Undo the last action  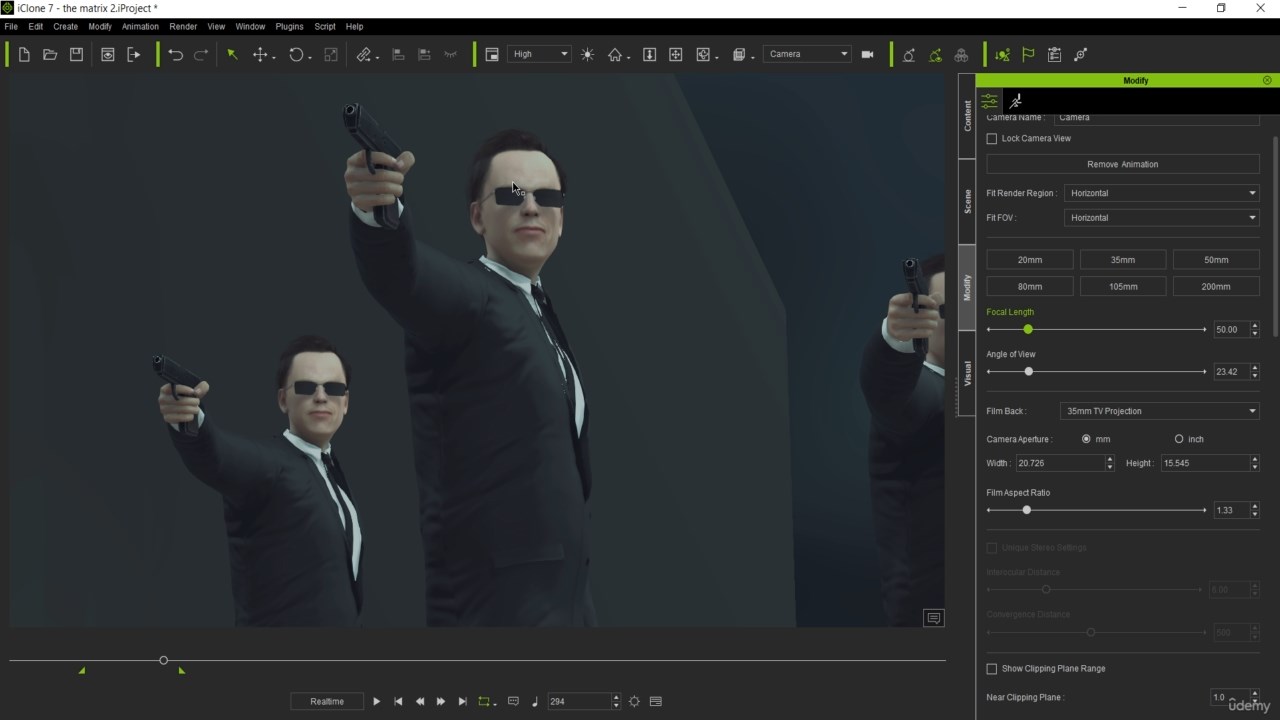pyautogui.click(x=176, y=55)
